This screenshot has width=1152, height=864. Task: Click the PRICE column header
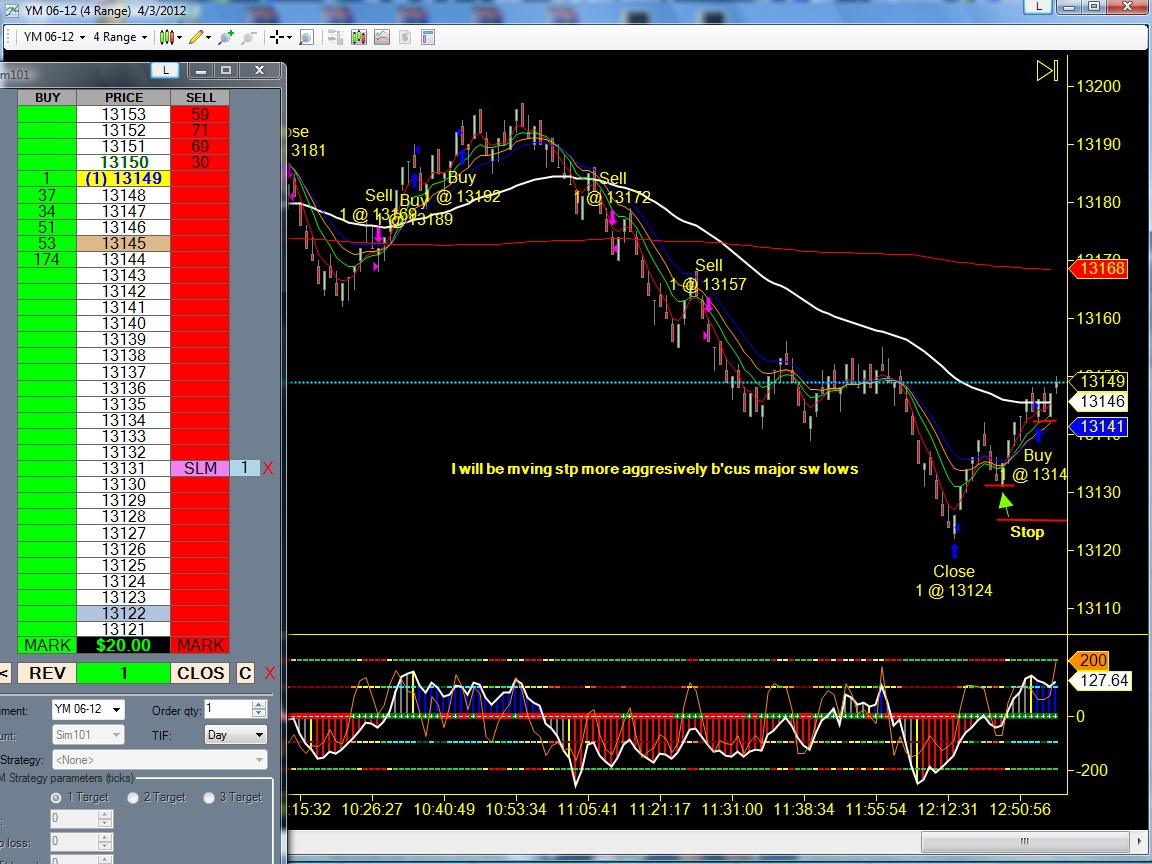(x=123, y=98)
